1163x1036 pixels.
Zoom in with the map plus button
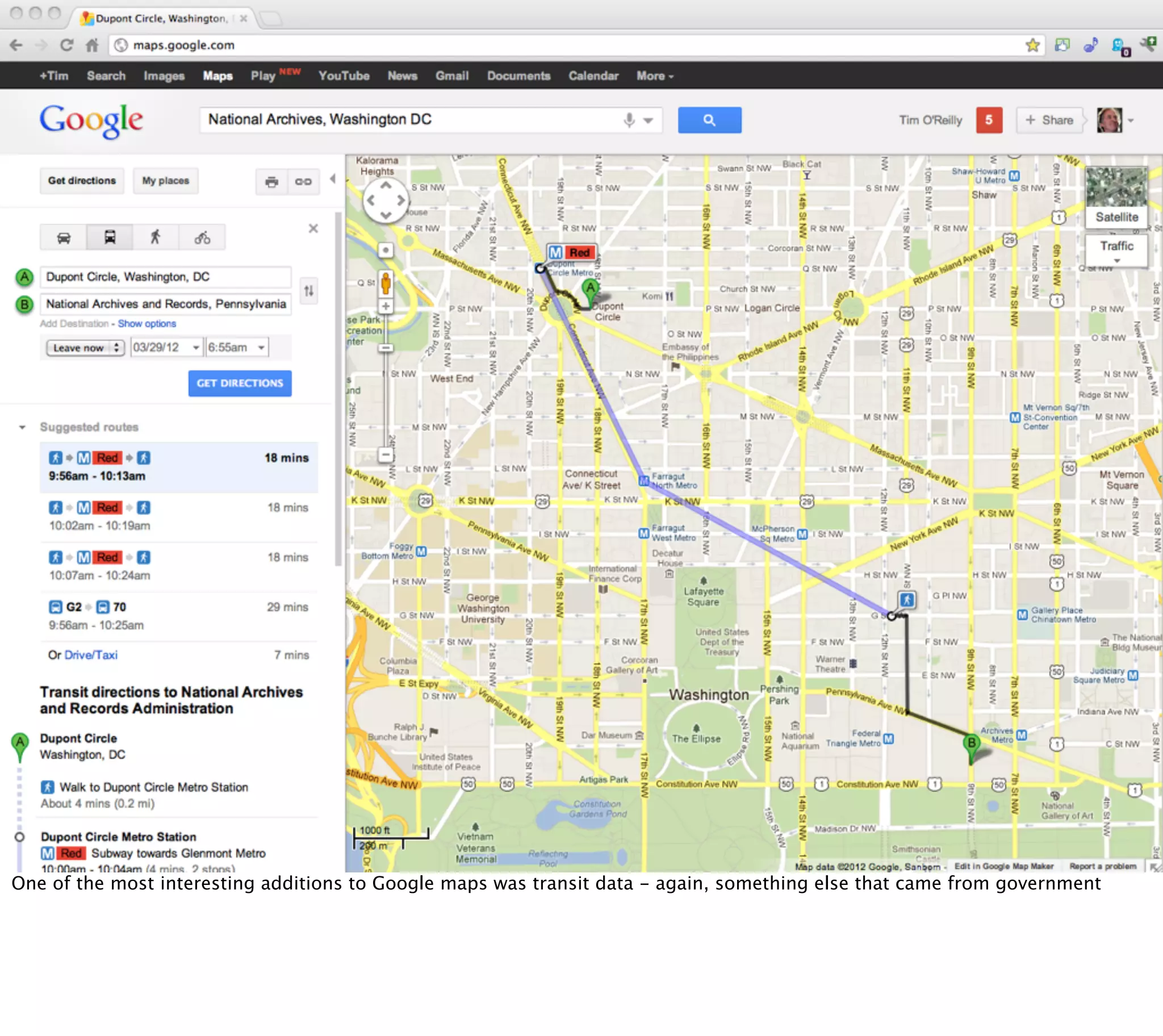click(x=386, y=306)
